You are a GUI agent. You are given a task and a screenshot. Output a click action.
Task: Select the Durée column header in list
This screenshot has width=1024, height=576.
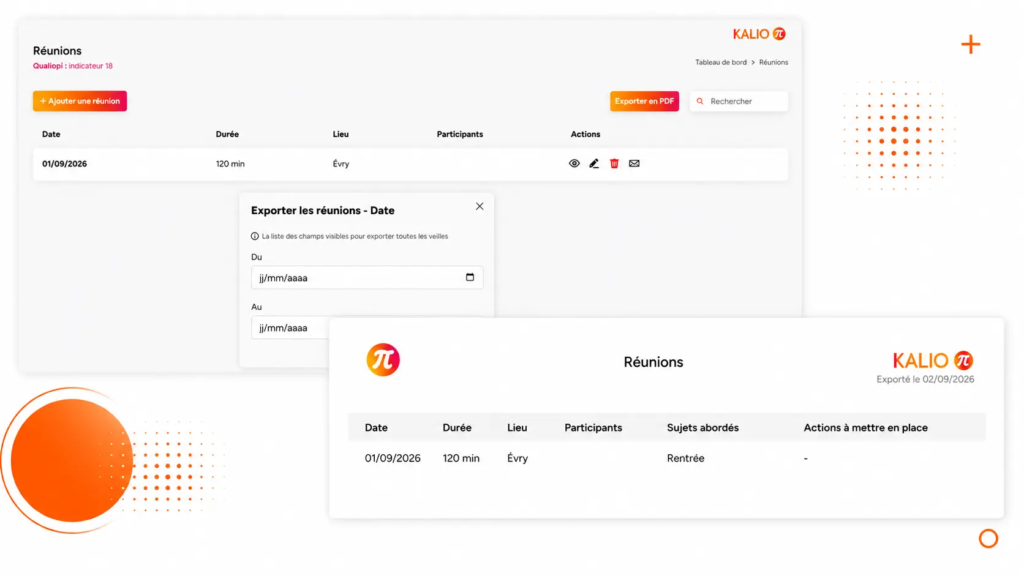(x=227, y=135)
